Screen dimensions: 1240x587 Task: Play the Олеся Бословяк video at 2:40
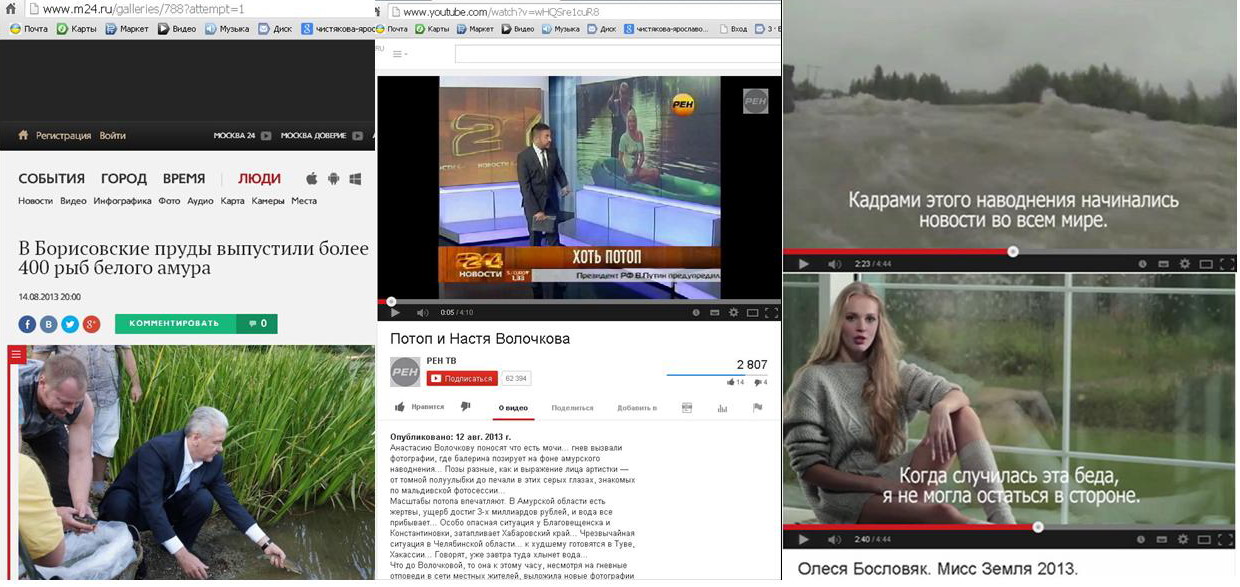coord(802,540)
